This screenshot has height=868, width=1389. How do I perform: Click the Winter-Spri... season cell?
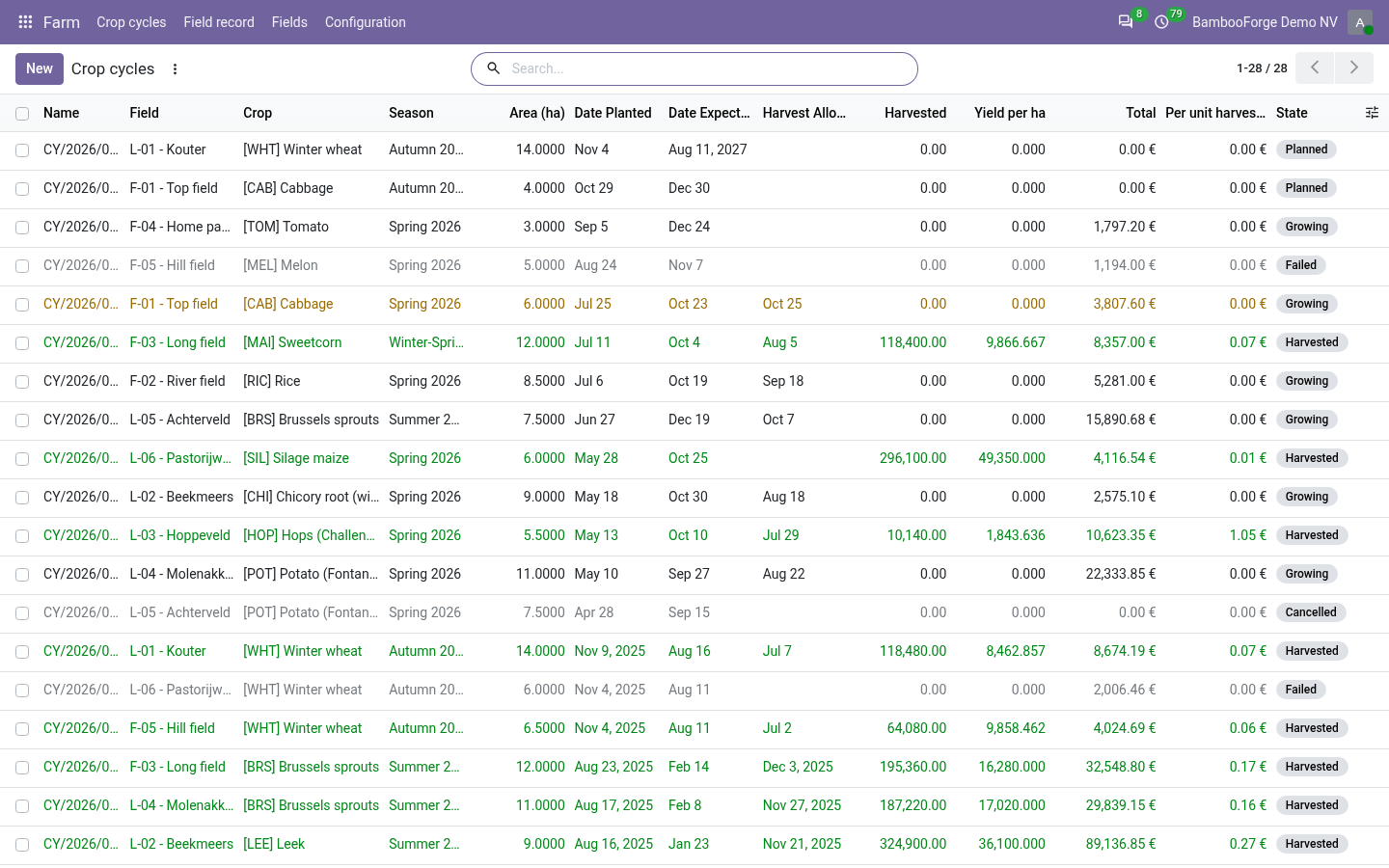(426, 342)
